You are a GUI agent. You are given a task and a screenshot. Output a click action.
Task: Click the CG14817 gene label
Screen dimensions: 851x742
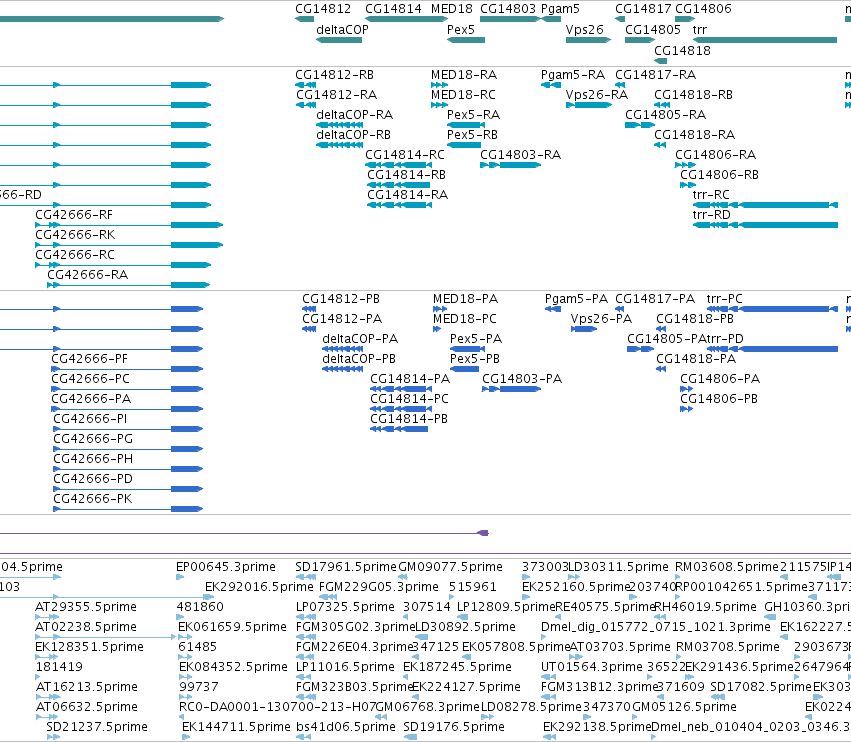tap(643, 9)
